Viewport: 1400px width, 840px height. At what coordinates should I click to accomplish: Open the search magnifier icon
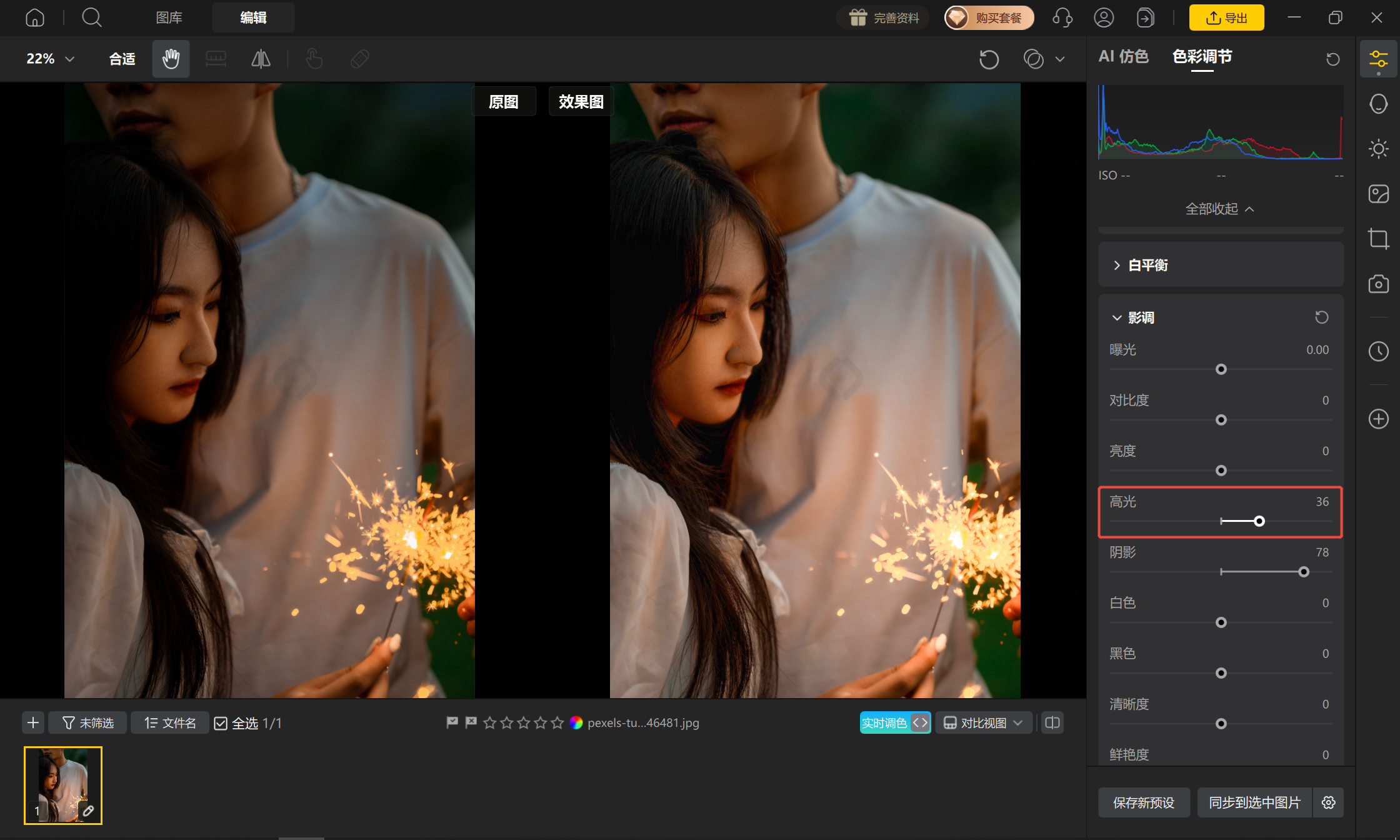92,17
